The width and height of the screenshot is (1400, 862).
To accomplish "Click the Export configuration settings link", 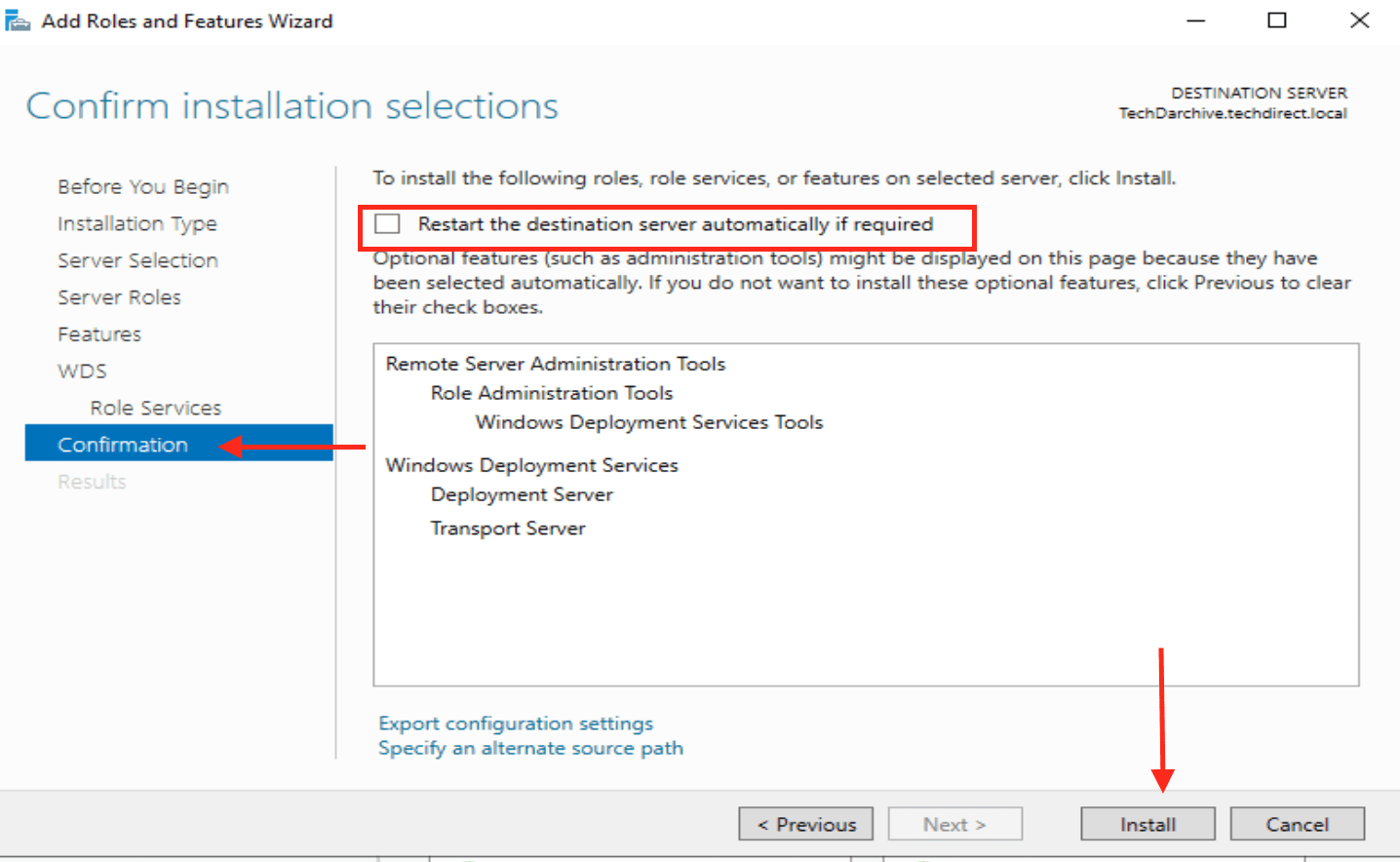I will 515,724.
